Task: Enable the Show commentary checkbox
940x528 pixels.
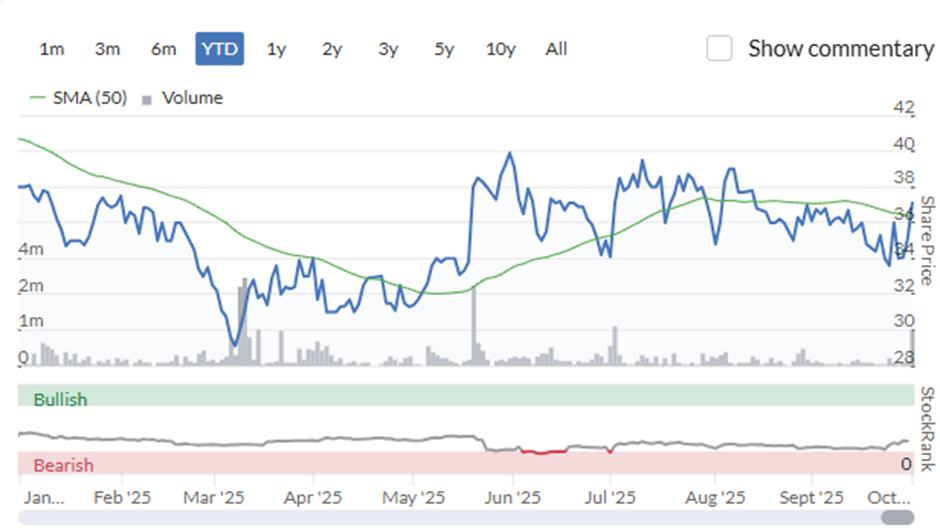Action: (x=720, y=48)
